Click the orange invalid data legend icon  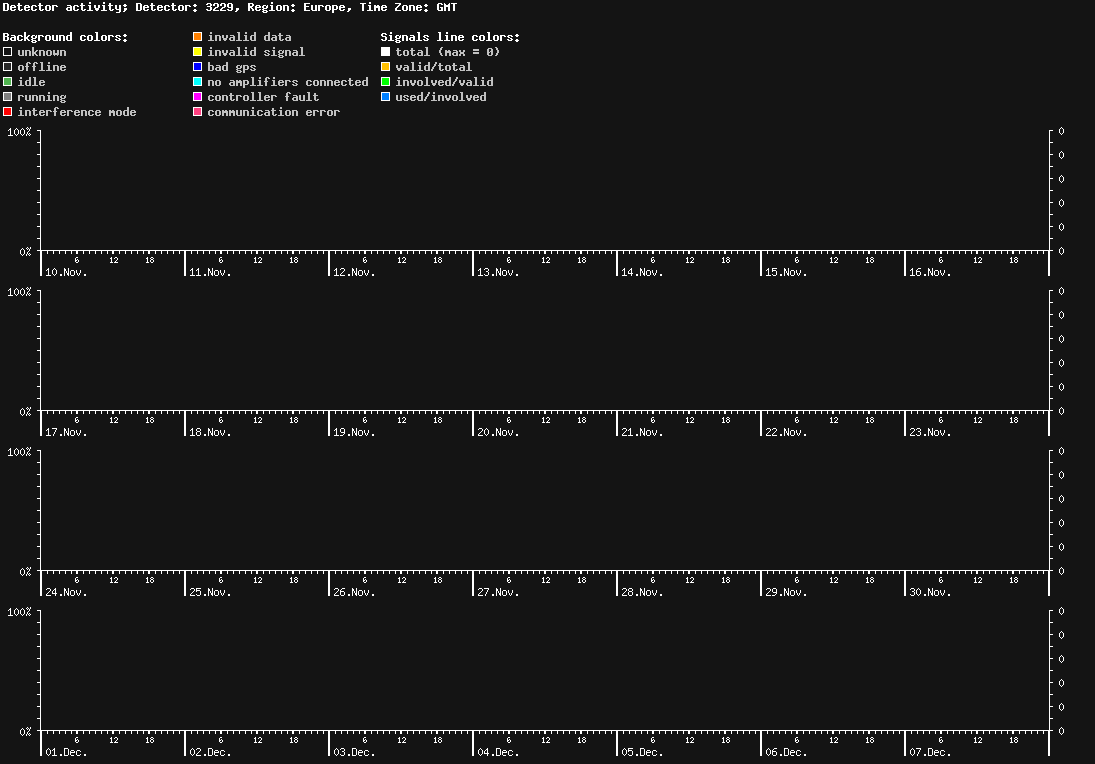click(198, 36)
